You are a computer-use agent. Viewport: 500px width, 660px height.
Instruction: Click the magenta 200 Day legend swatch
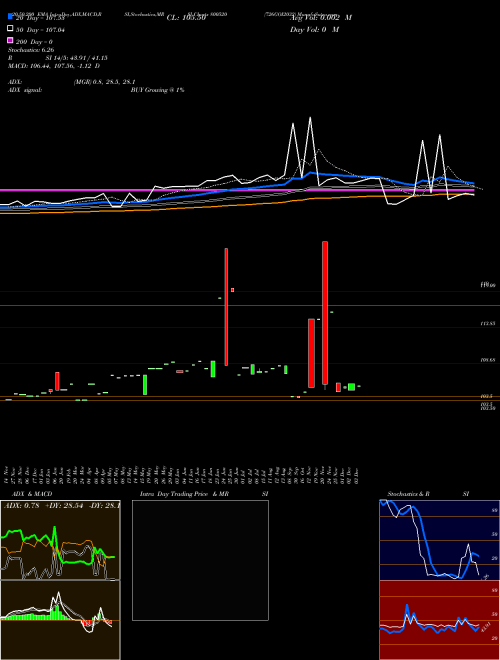(10, 41)
